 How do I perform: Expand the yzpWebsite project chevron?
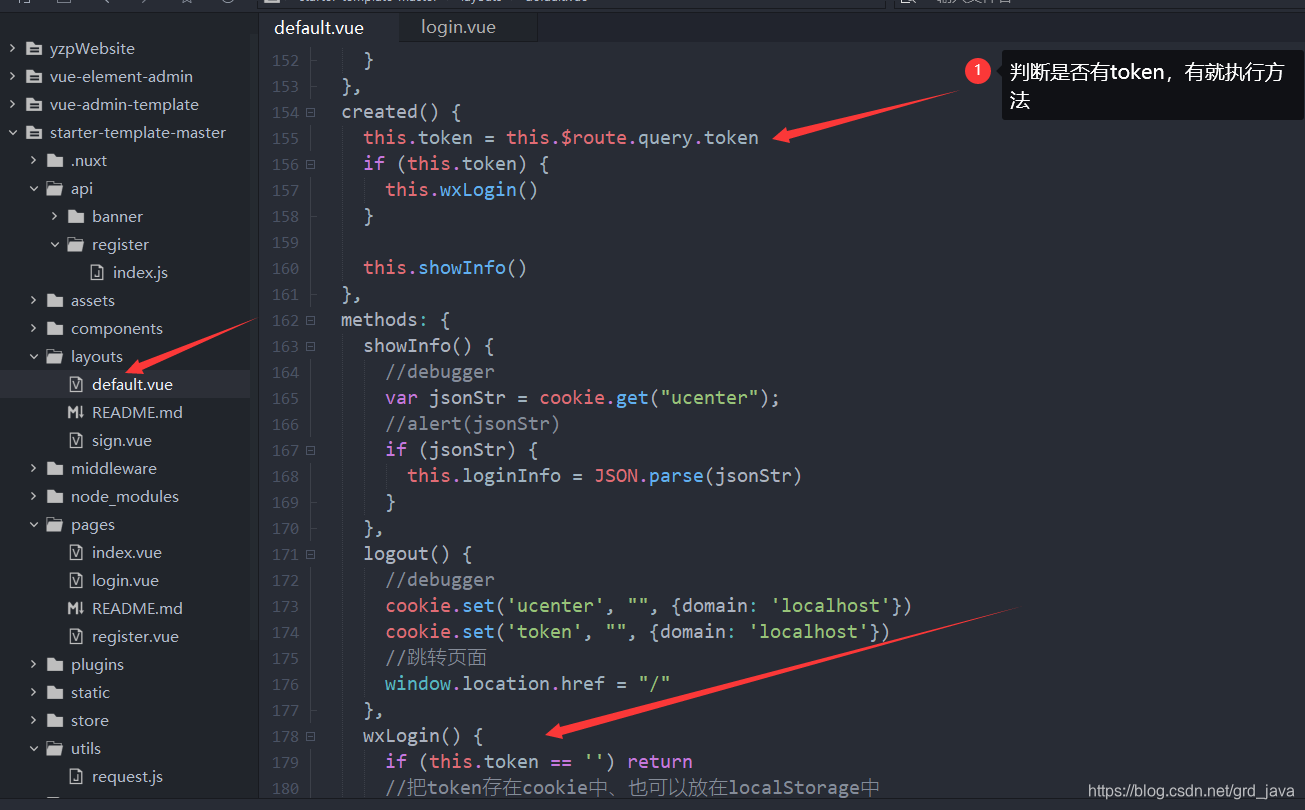coord(12,48)
